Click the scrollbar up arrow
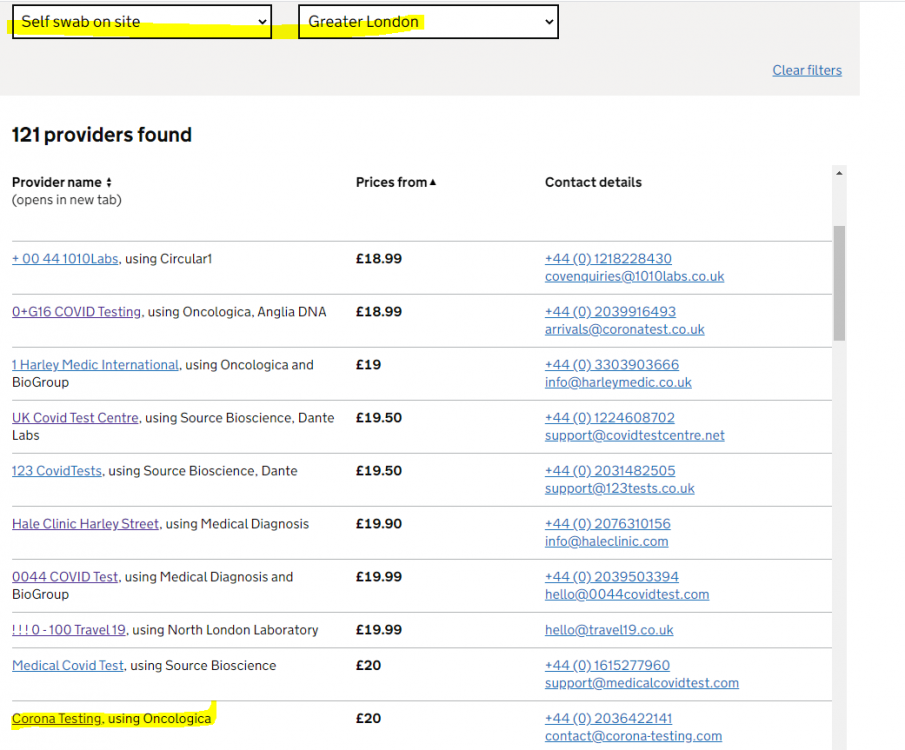 839,173
